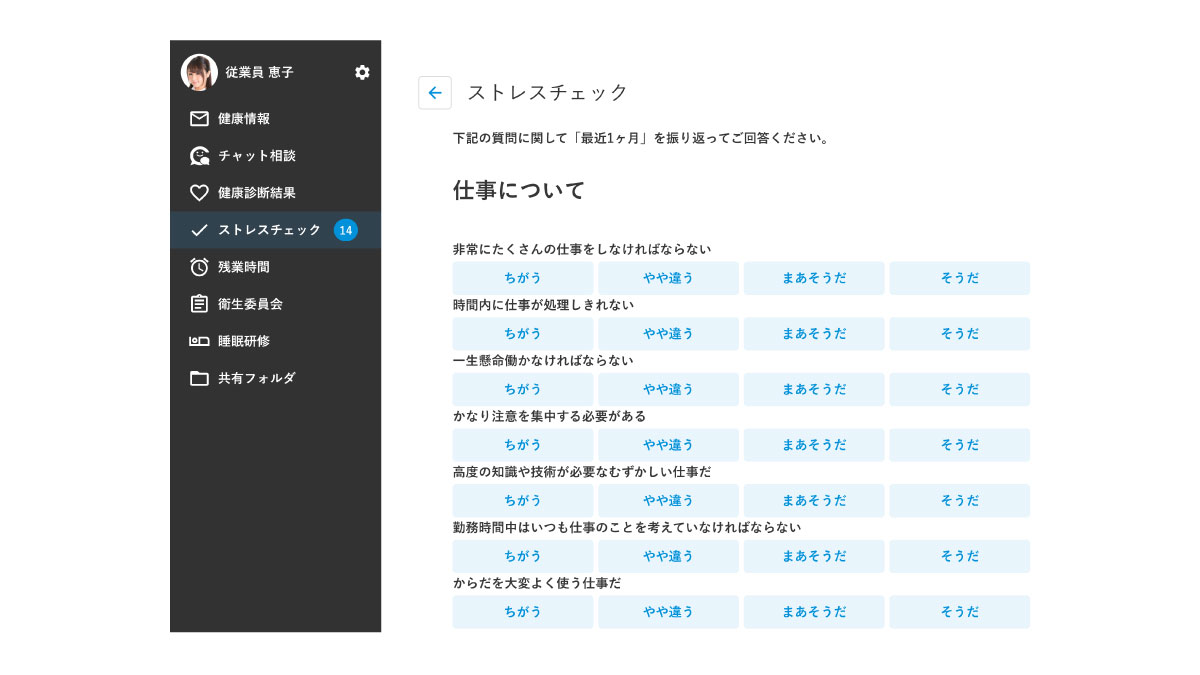Select そうだ for 一生懸命働かなければならない

(960, 389)
